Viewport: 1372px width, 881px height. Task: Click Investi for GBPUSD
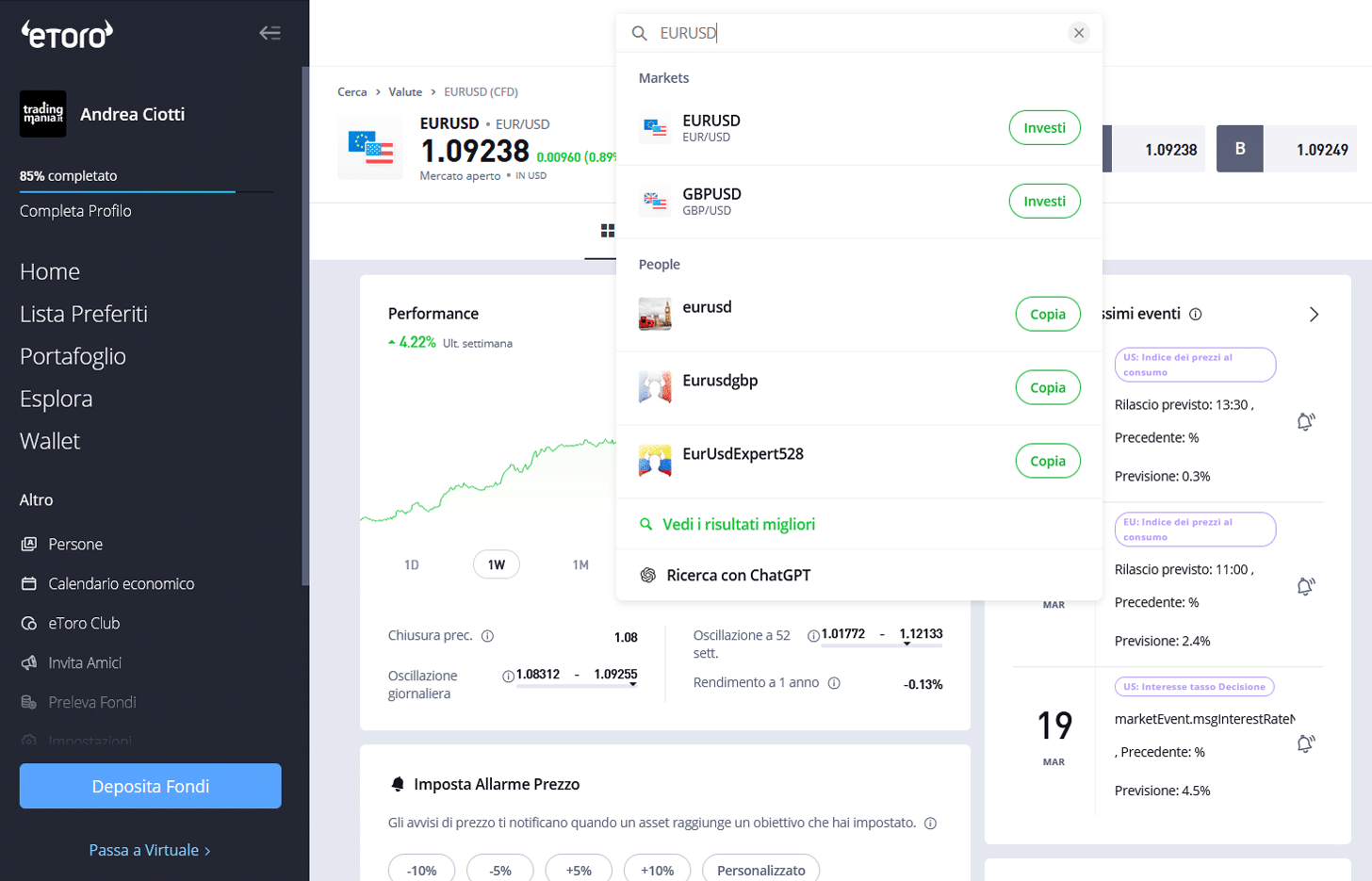coord(1044,202)
